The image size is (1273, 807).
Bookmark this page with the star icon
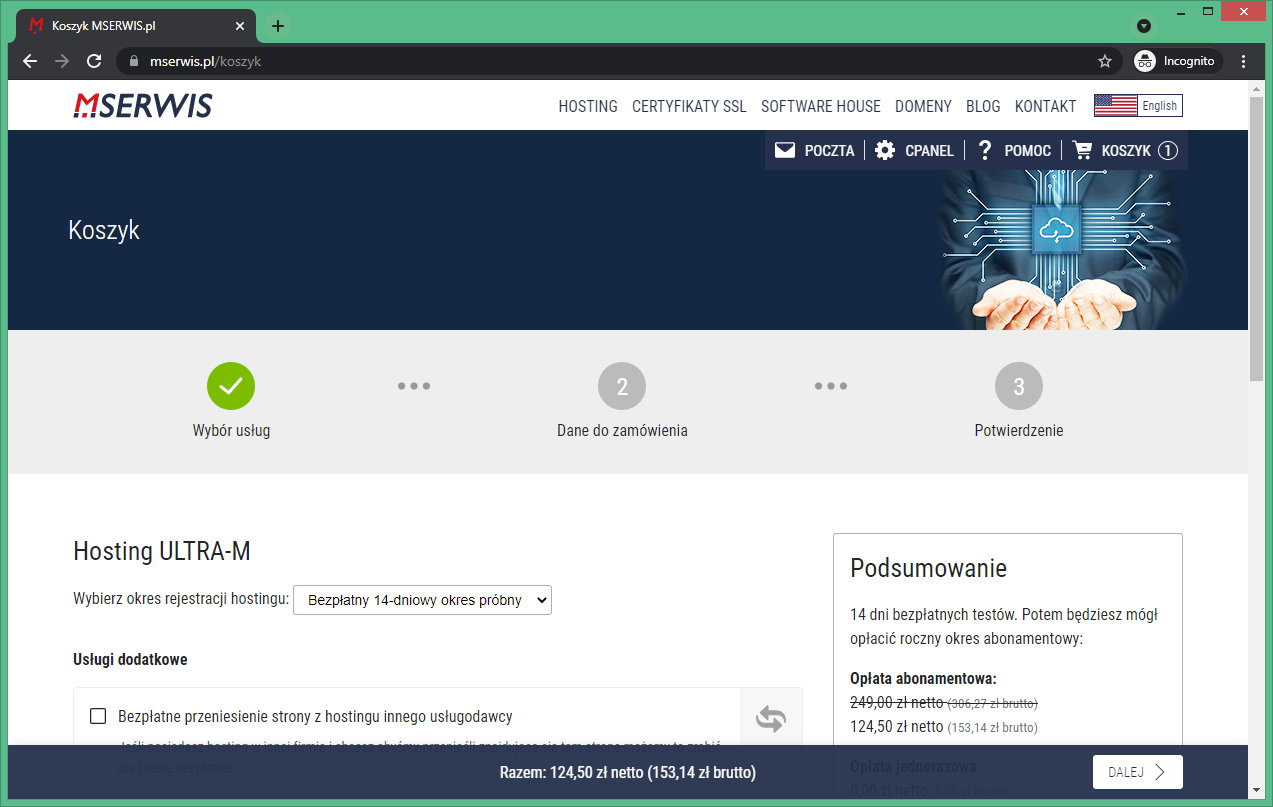[1105, 61]
